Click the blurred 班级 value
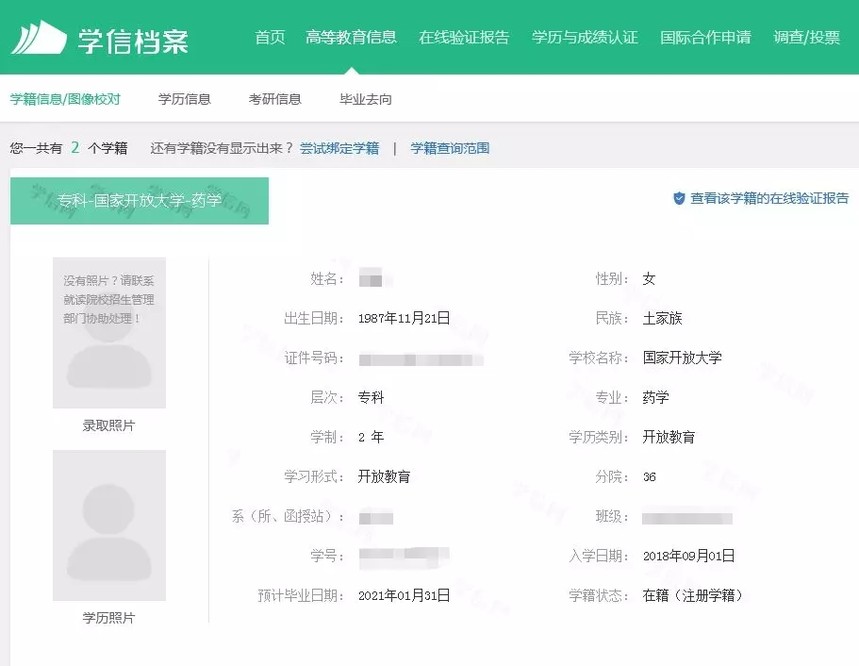 [x=687, y=518]
